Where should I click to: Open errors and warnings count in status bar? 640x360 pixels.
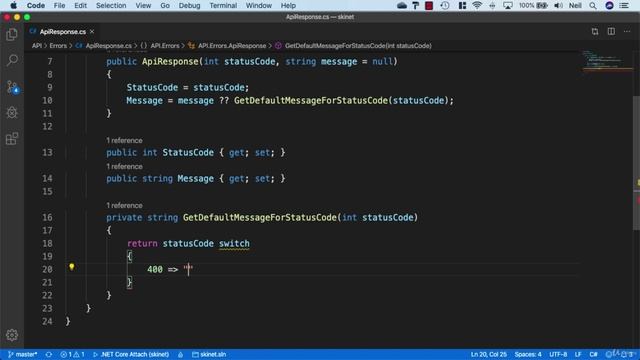[x=72, y=354]
